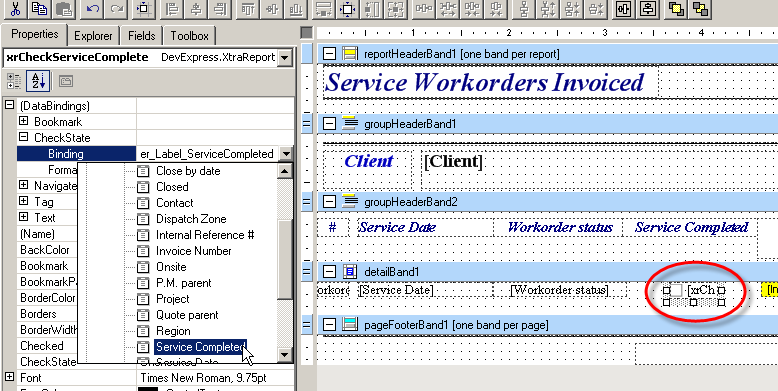The height and width of the screenshot is (391, 778).
Task: Open the Toolbox tab
Action: point(190,36)
